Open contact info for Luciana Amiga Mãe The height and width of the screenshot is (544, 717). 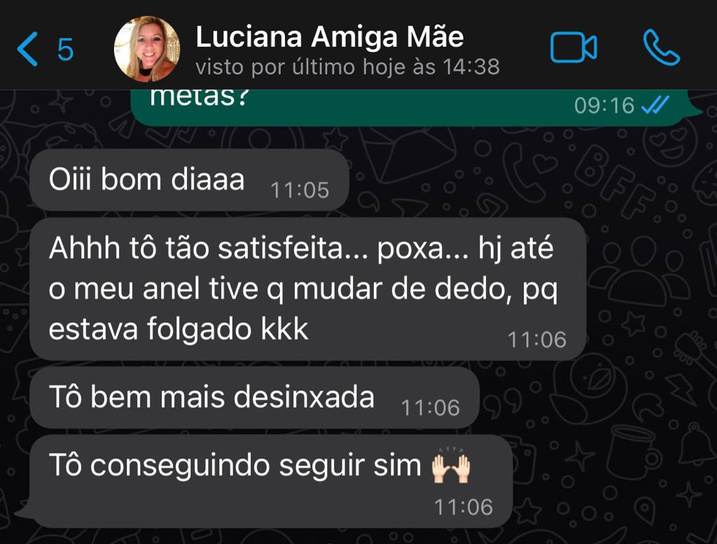(329, 37)
